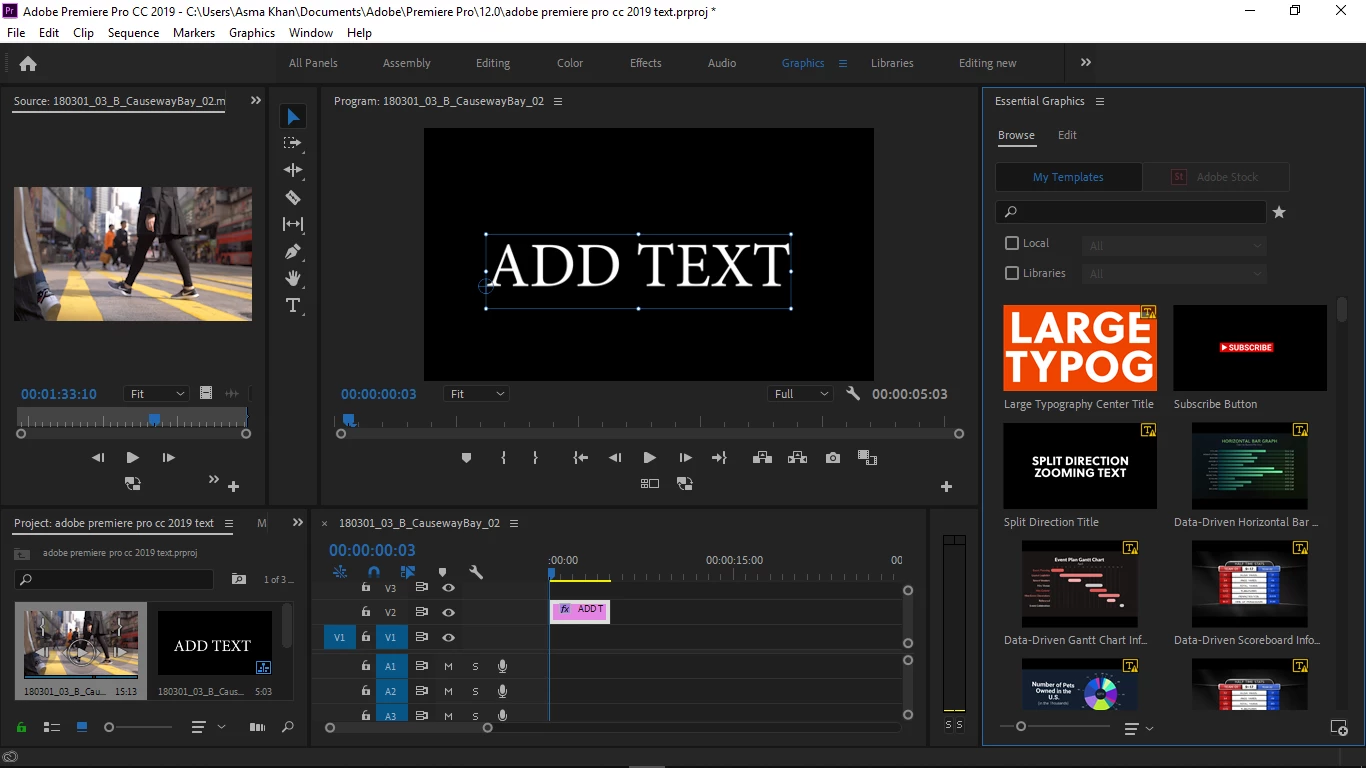The image size is (1366, 768).
Task: Select the Razor tool
Action: pos(293,197)
